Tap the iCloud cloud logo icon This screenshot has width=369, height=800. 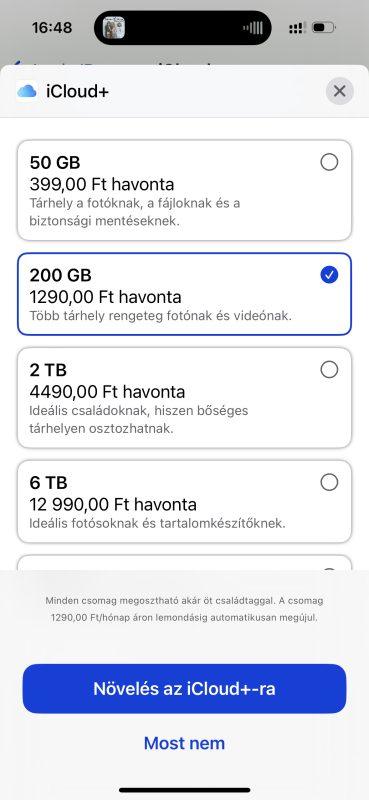[x=27, y=91]
